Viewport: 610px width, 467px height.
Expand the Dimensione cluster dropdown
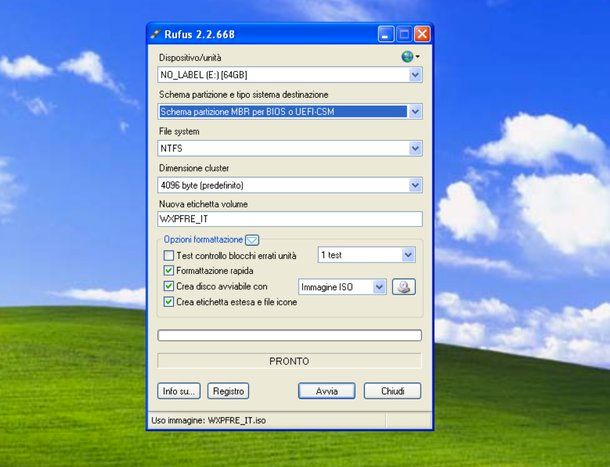point(415,185)
